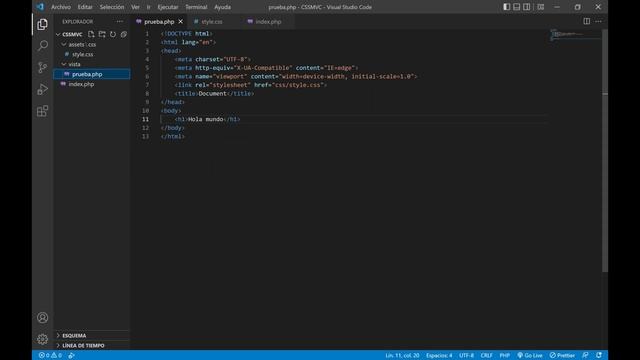
Task: Toggle secondary side bar layout icon
Action: click(x=527, y=7)
